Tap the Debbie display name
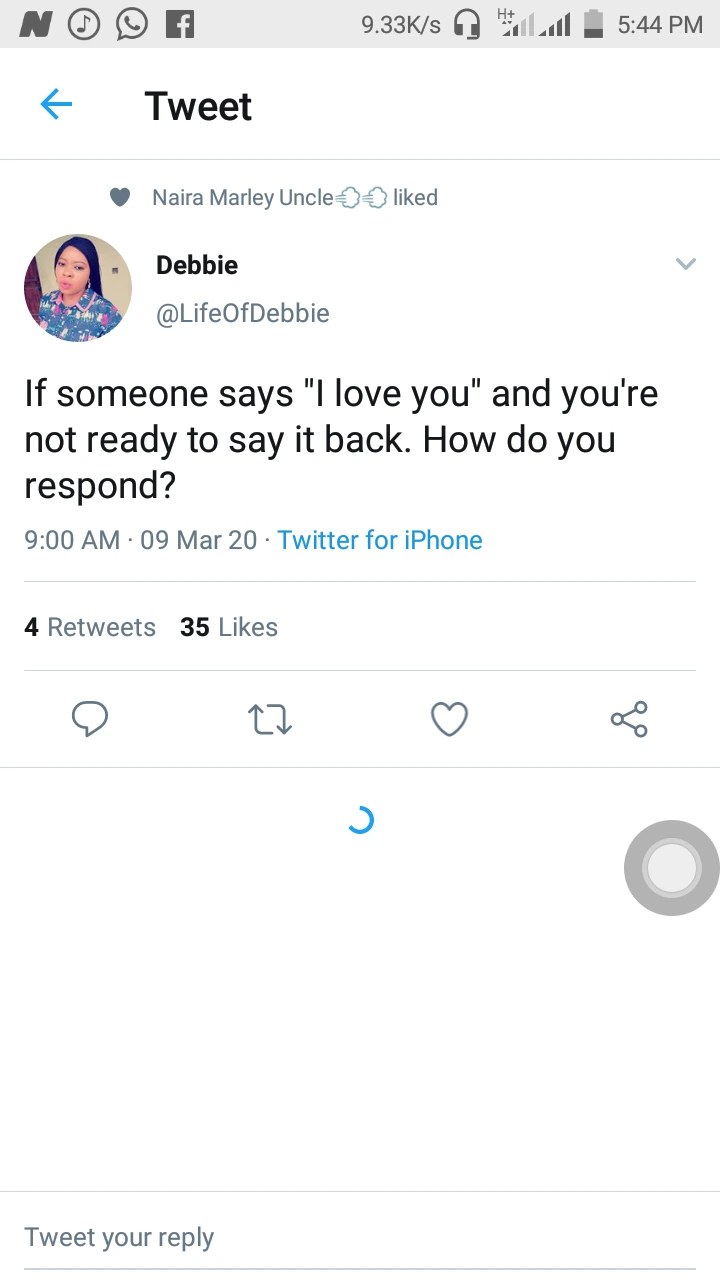Screen dimensions: 720x1280 coord(197,265)
